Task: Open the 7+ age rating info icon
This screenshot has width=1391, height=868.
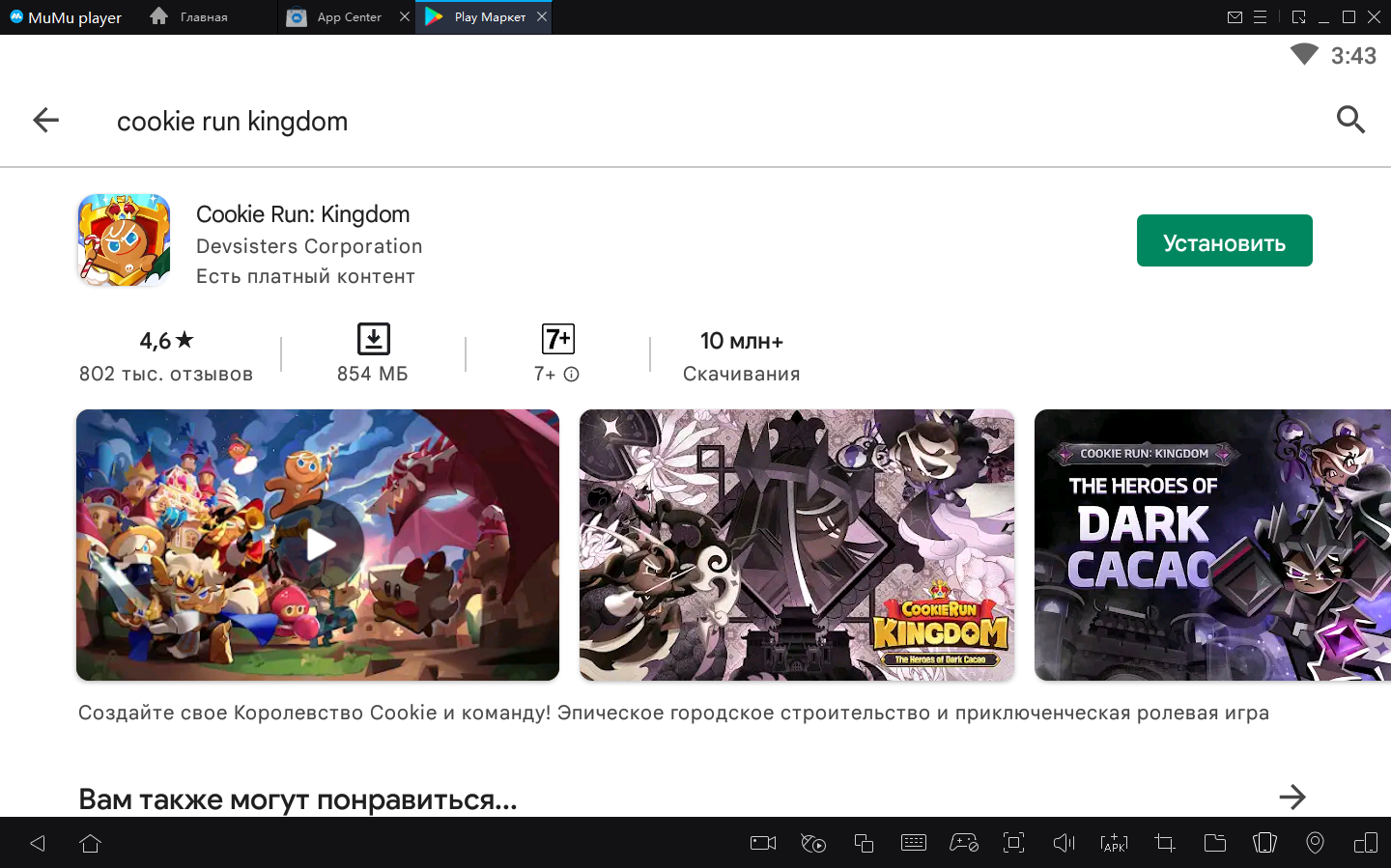Action: pos(572,375)
